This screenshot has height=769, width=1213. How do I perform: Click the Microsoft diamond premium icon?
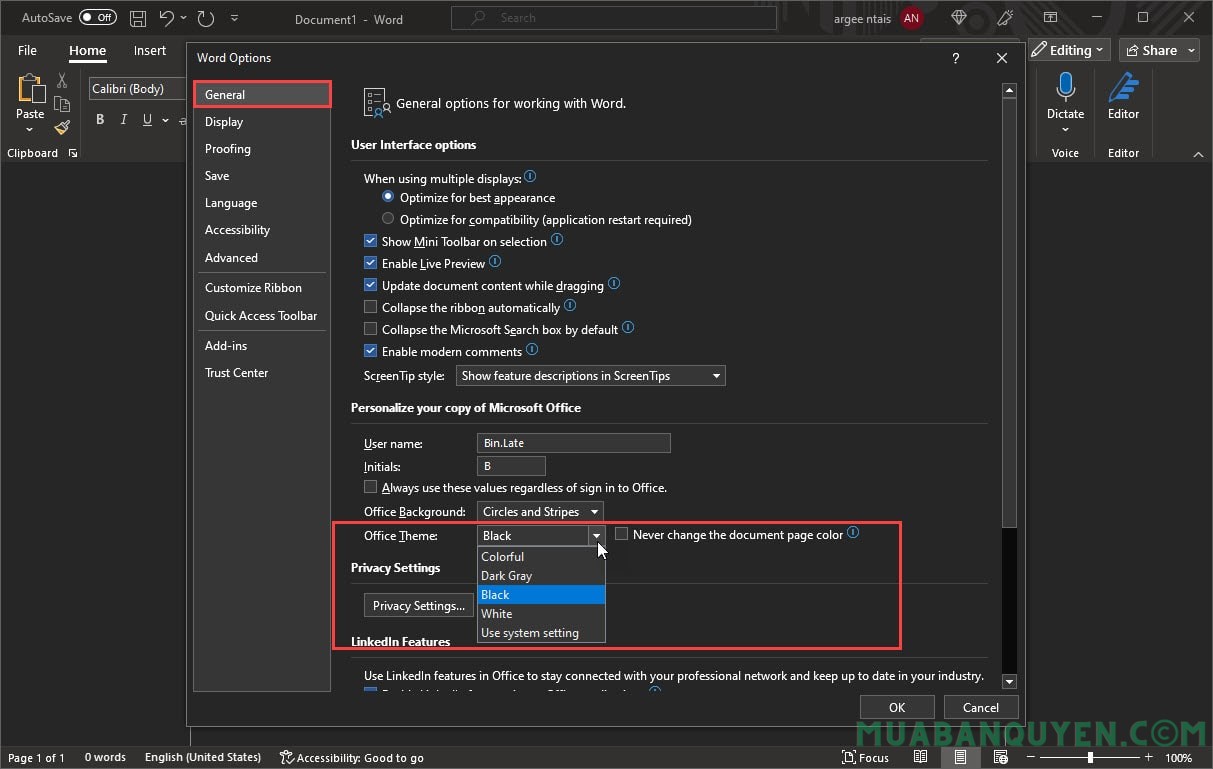click(959, 18)
